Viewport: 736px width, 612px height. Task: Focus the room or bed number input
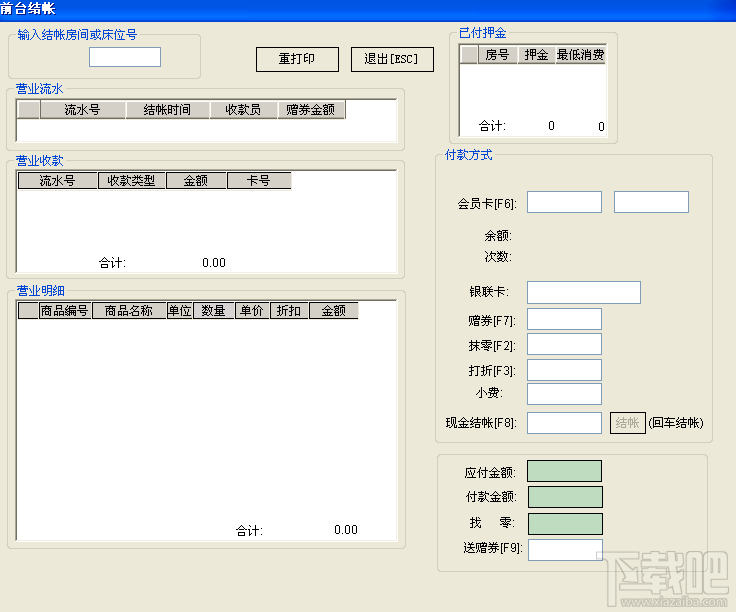click(x=125, y=57)
